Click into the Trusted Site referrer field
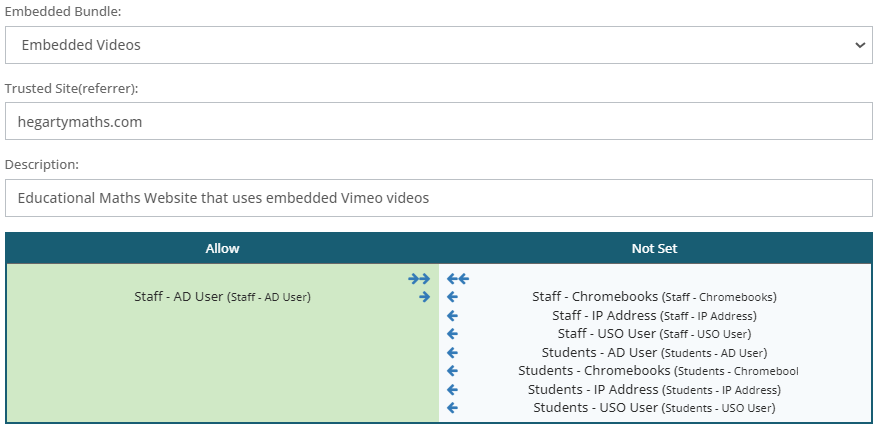The height and width of the screenshot is (431, 879). coord(438,122)
